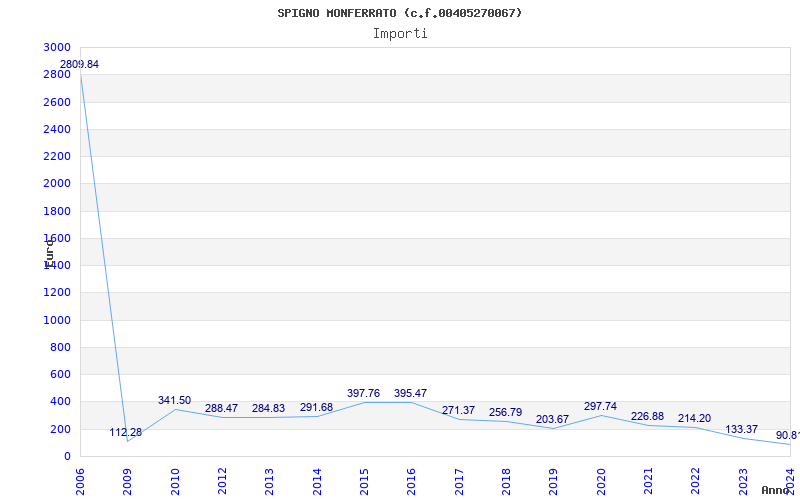Click the Importi subtitle
The width and height of the screenshot is (800, 500).
(400, 34)
